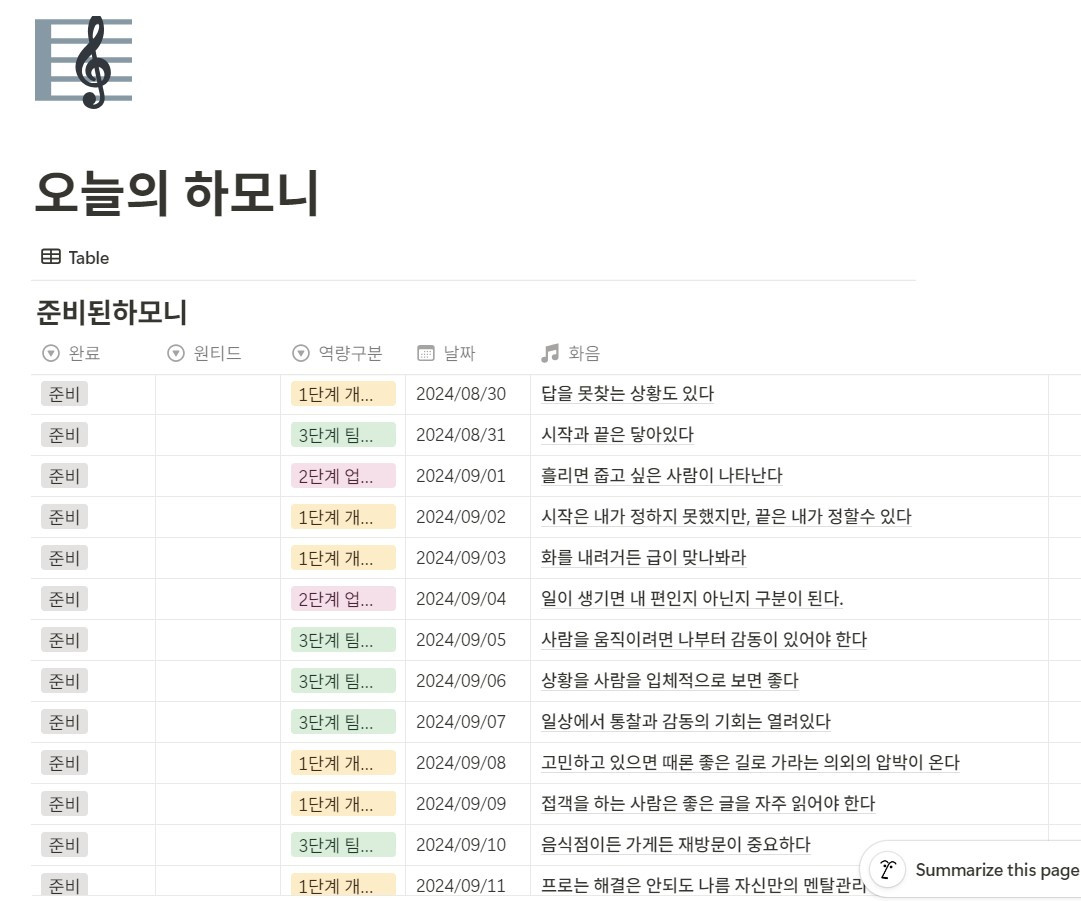
Task: Click the calendar icon in 날짜 header
Action: coord(426,354)
